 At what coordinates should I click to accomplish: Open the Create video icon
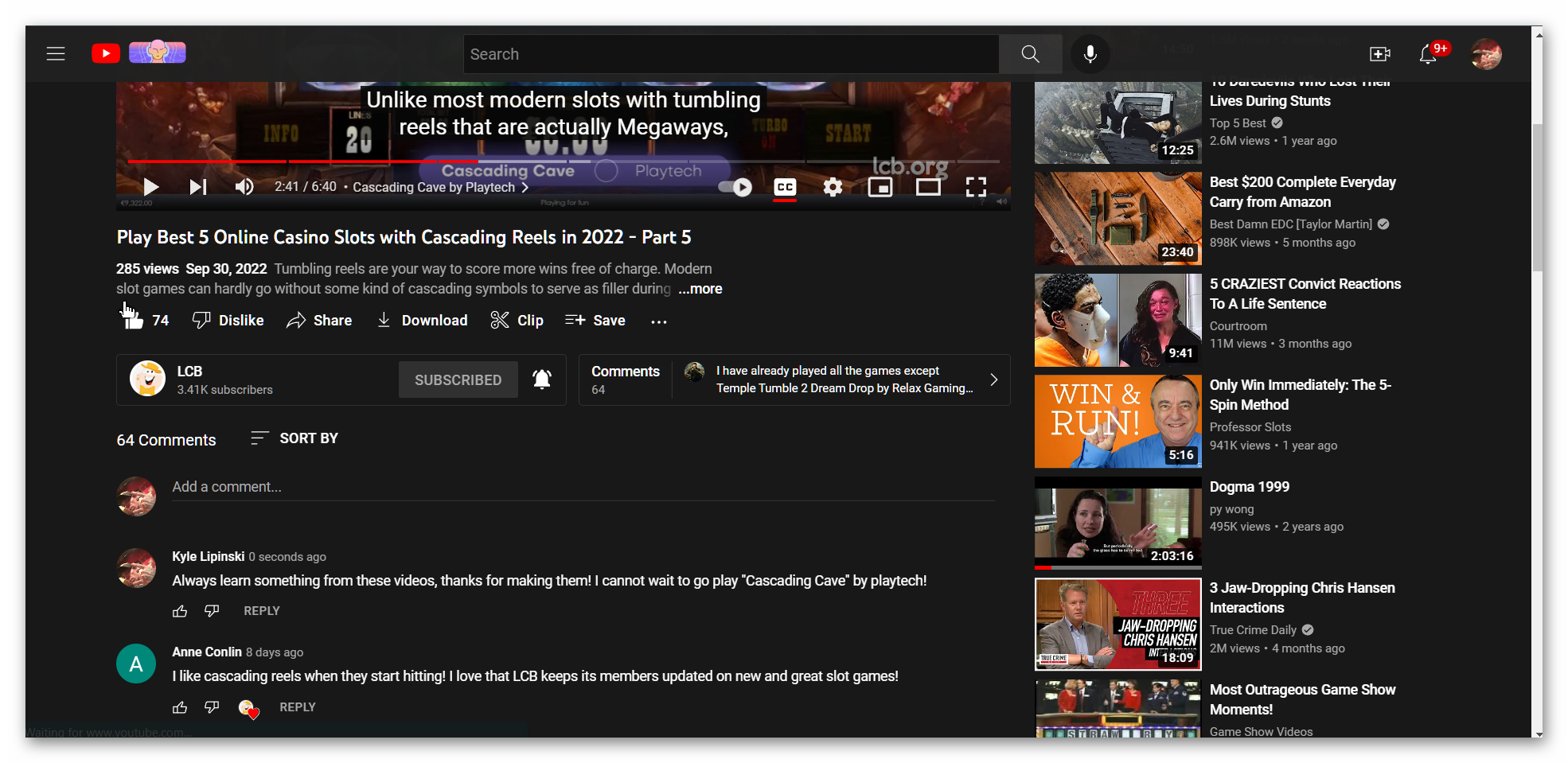1379,54
